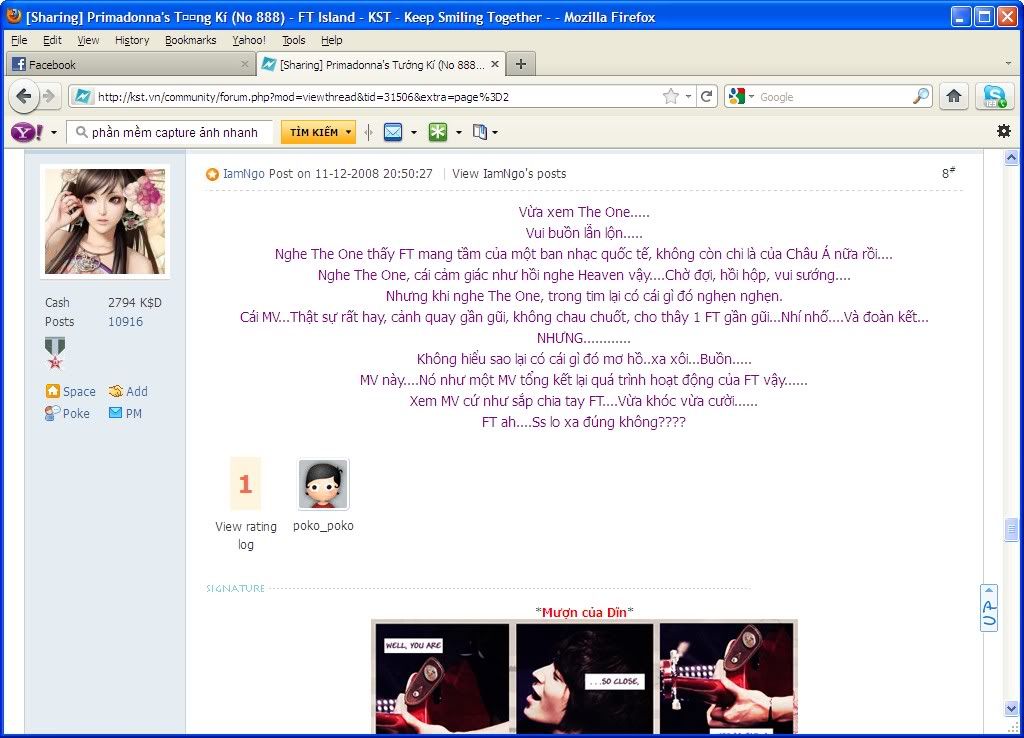
Task: Click the site favicon in address bar
Action: click(82, 97)
